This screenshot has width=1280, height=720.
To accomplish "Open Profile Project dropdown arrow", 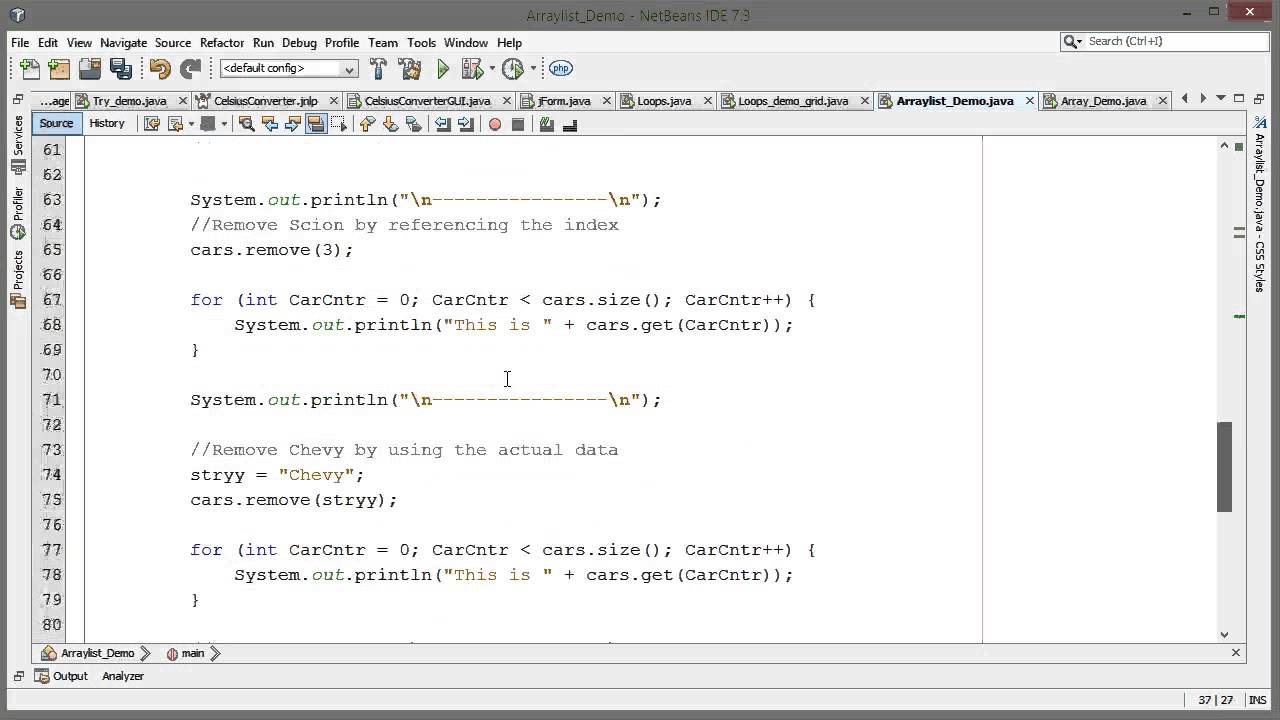I will pyautogui.click(x=532, y=68).
